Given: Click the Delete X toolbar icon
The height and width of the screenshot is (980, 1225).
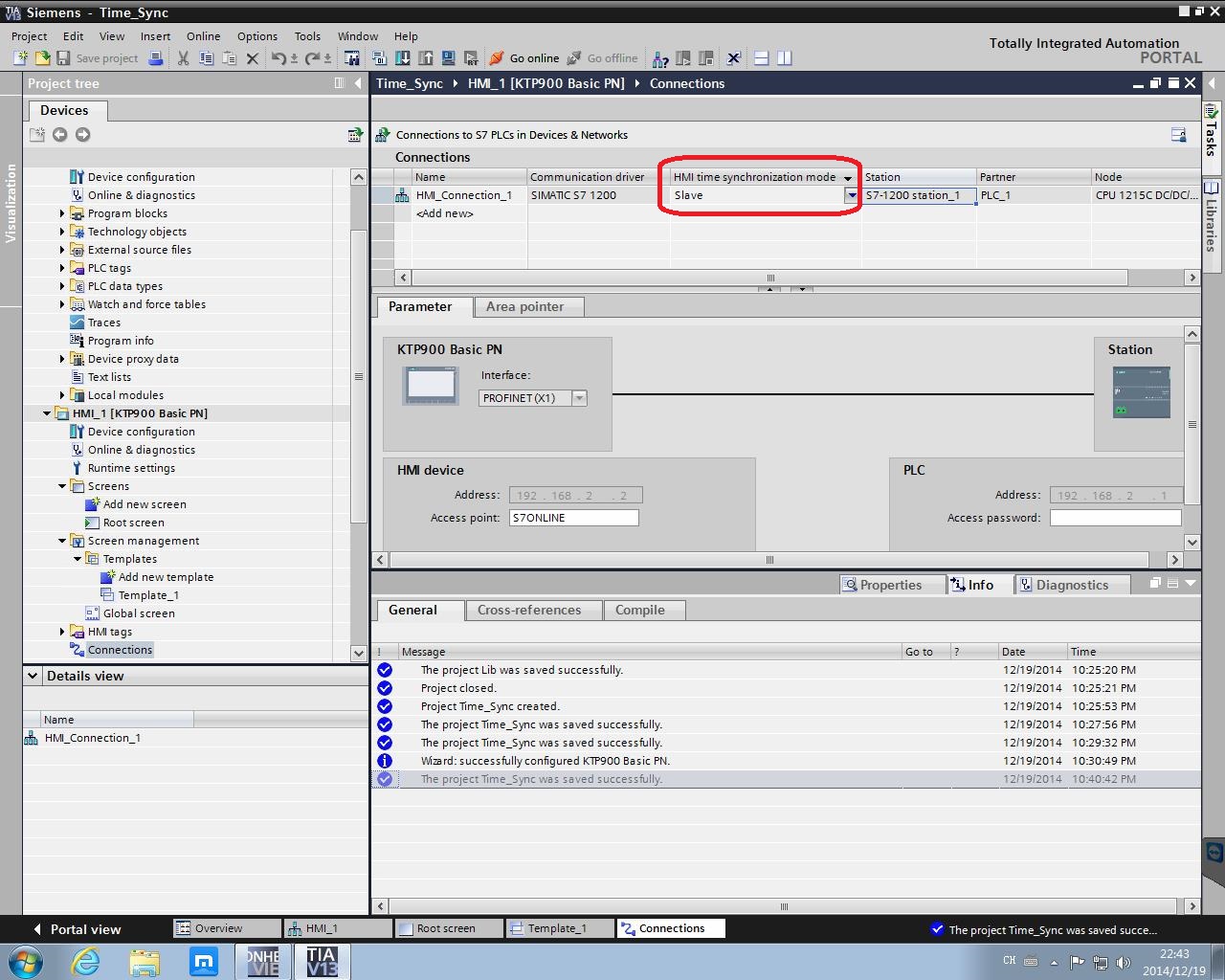Looking at the screenshot, I should click(252, 58).
